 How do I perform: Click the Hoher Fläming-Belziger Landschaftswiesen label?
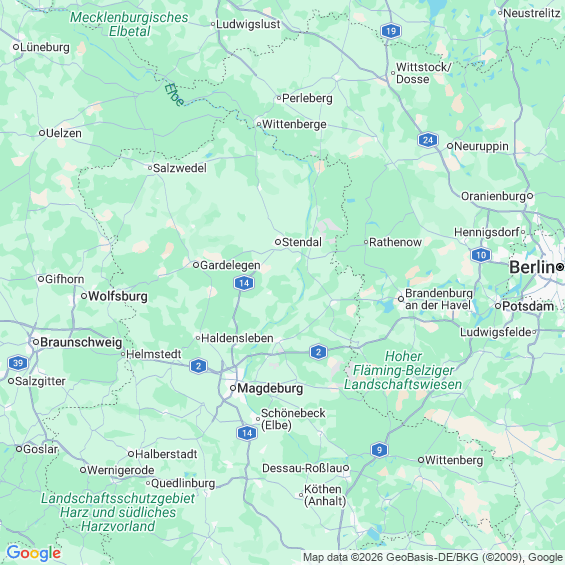403,370
